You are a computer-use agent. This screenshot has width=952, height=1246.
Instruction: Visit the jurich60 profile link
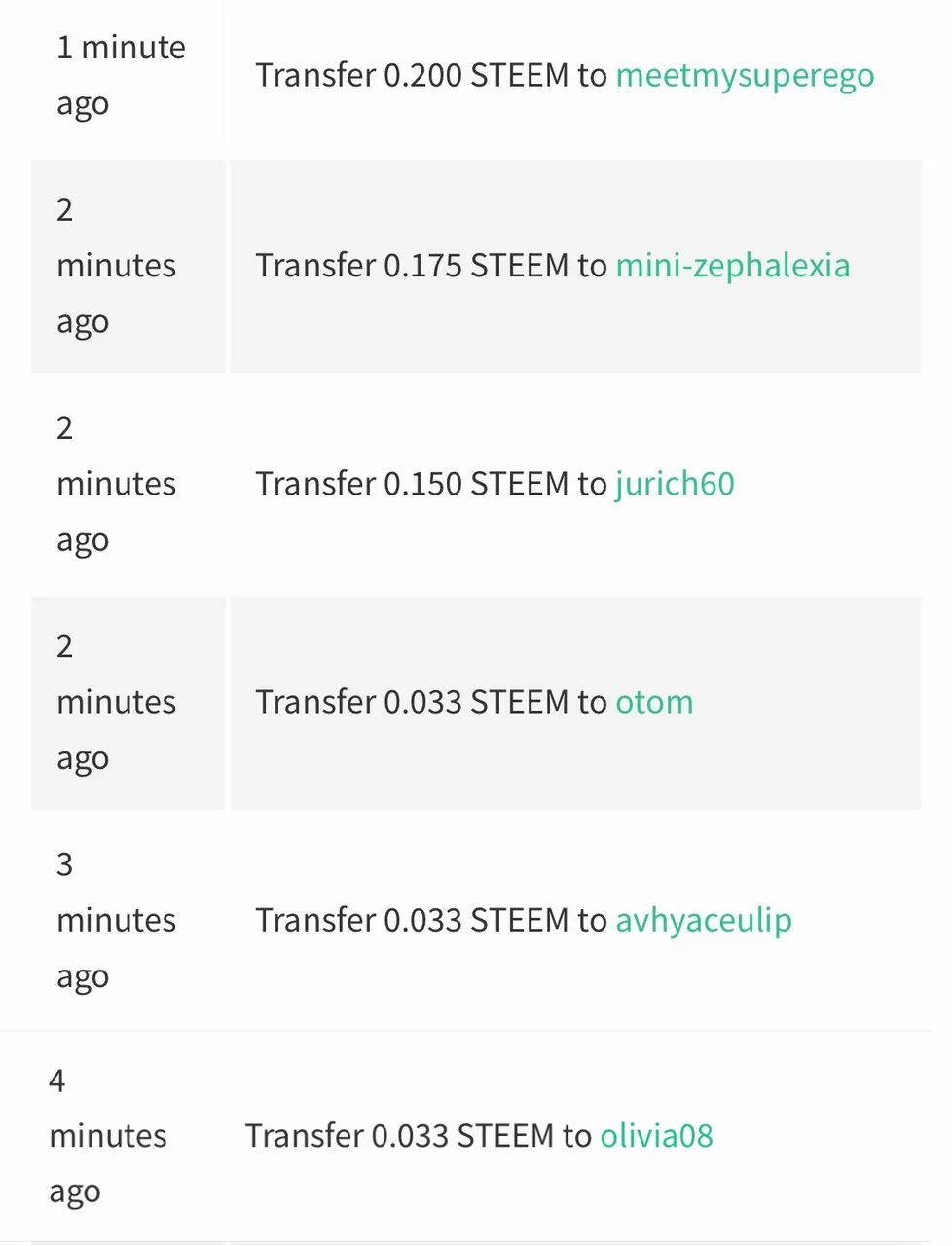point(675,484)
